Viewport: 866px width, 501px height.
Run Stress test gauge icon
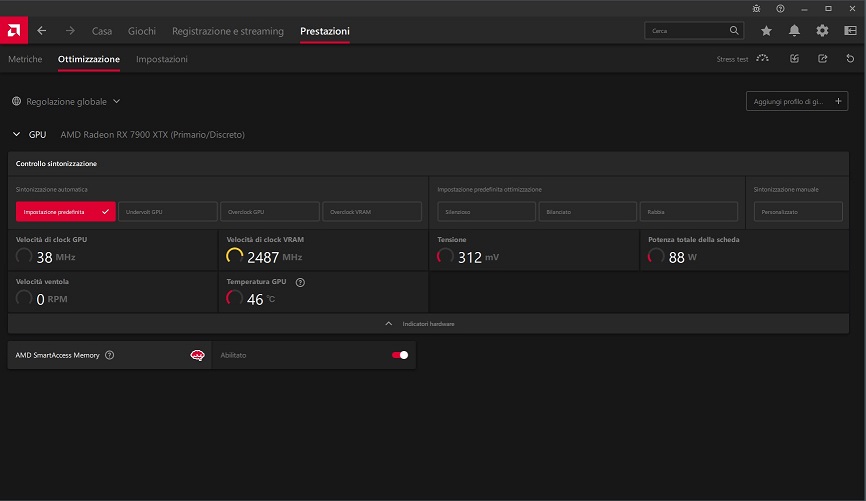click(x=762, y=59)
